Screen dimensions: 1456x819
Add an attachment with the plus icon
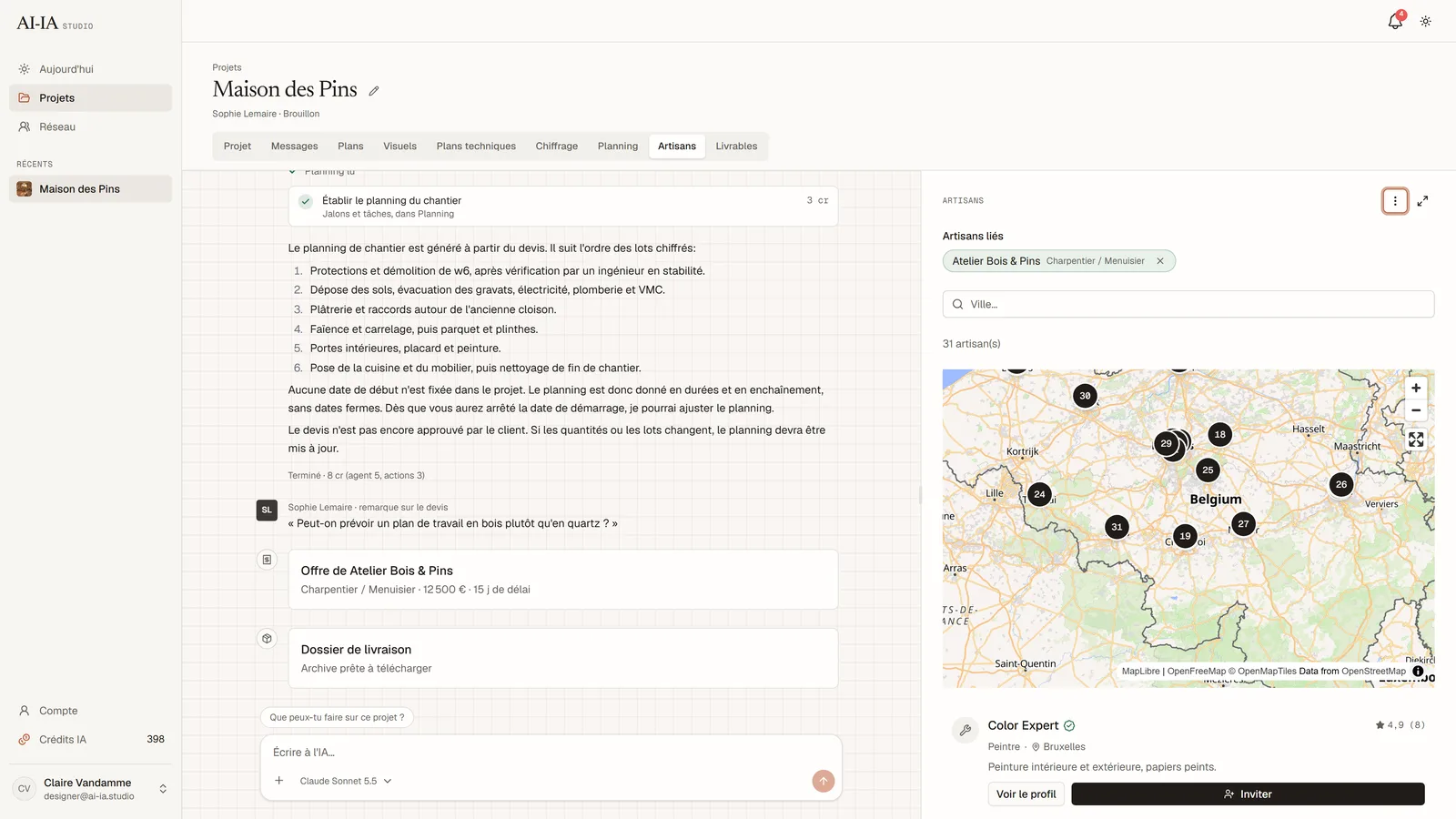coord(279,781)
